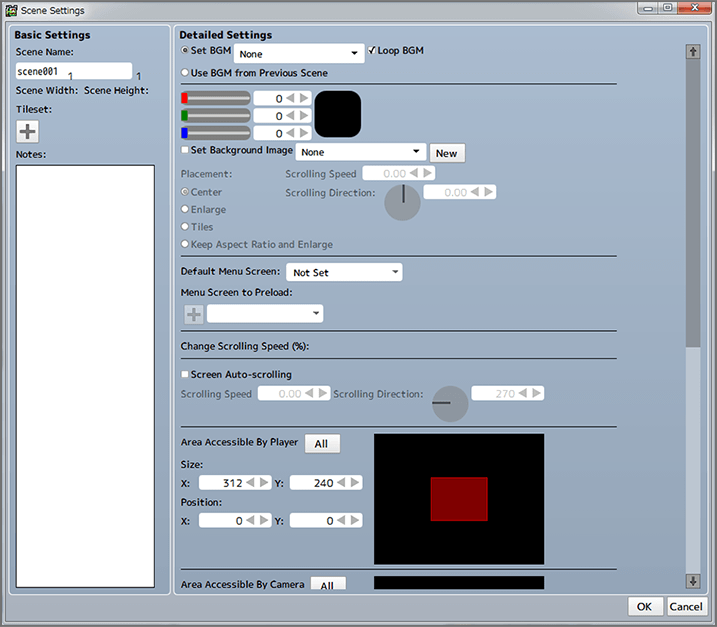Screen dimensions: 717x627
Task: Click plus icon under Menu Screen to Preload
Action: click(193, 314)
